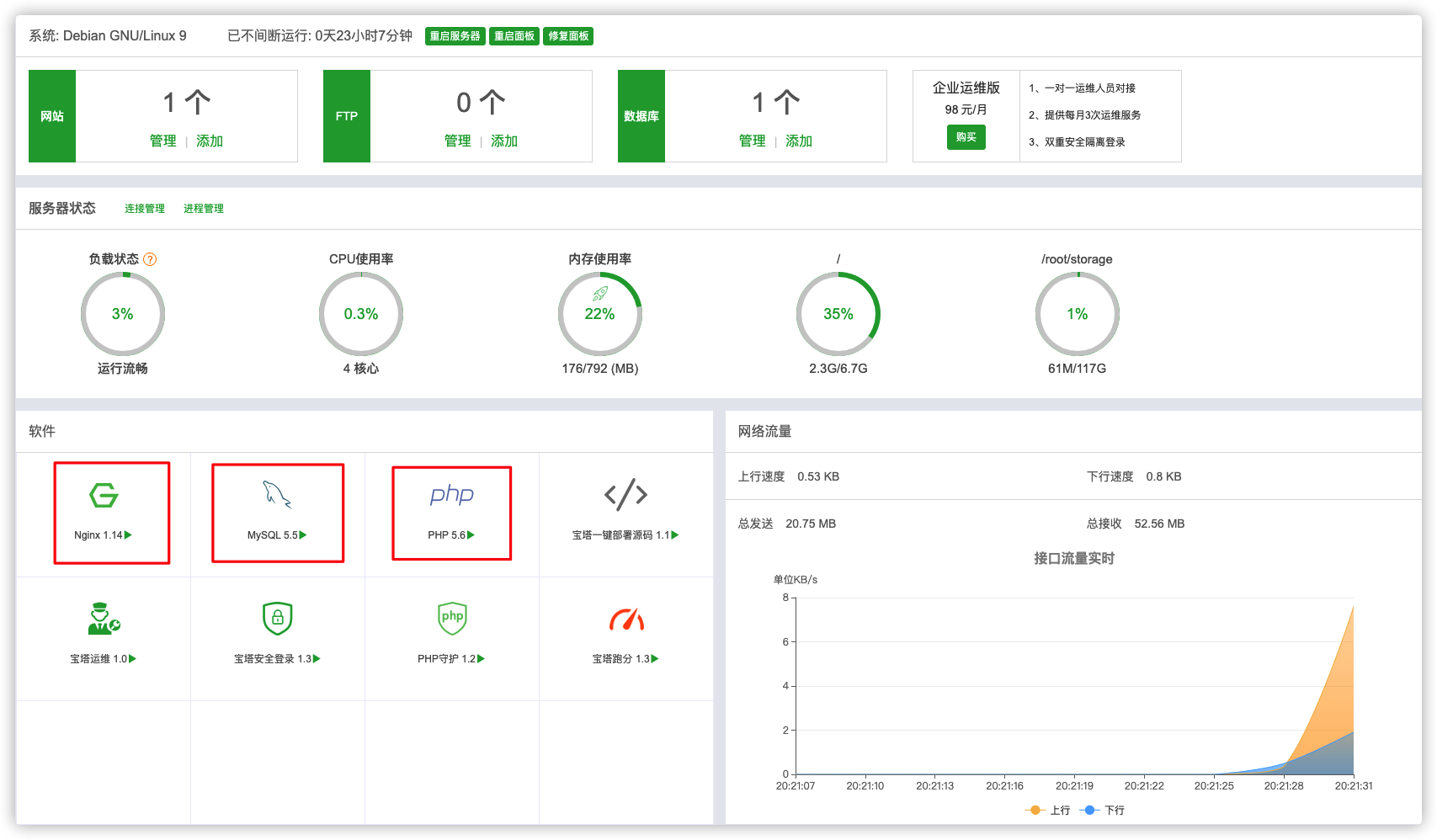Click the 重启服务器 button
This screenshot has height=840, width=1437.
click(455, 35)
